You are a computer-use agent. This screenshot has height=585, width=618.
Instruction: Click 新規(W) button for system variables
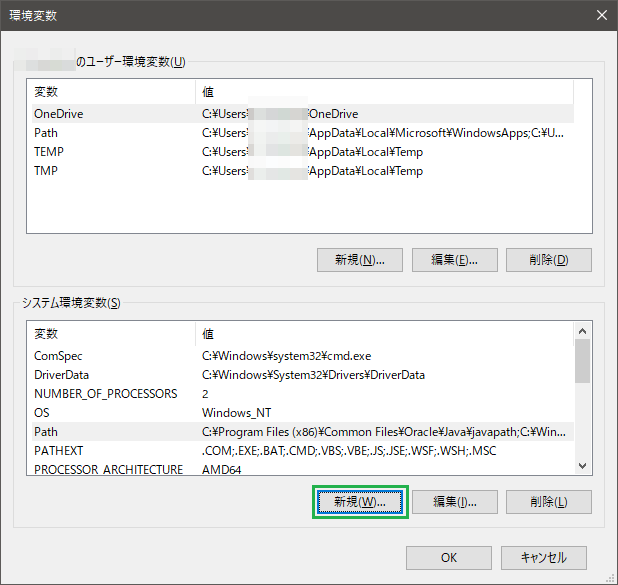(360, 501)
